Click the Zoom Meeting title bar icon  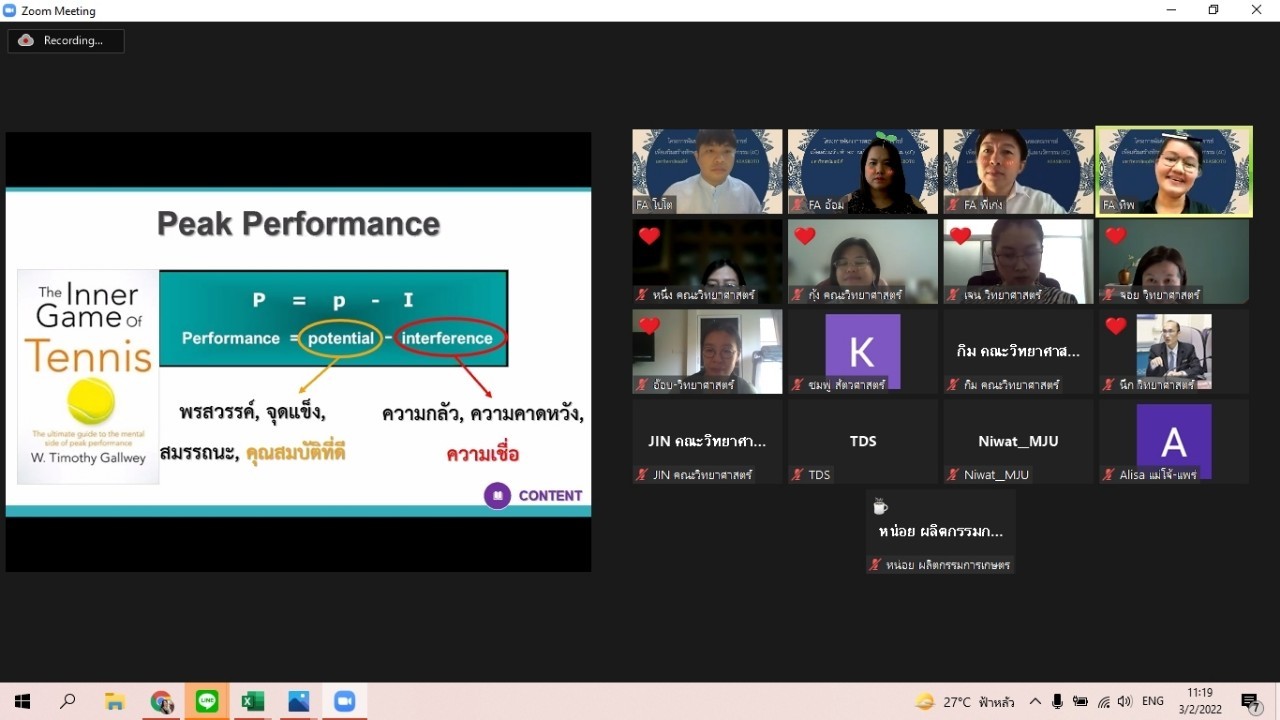(10, 11)
